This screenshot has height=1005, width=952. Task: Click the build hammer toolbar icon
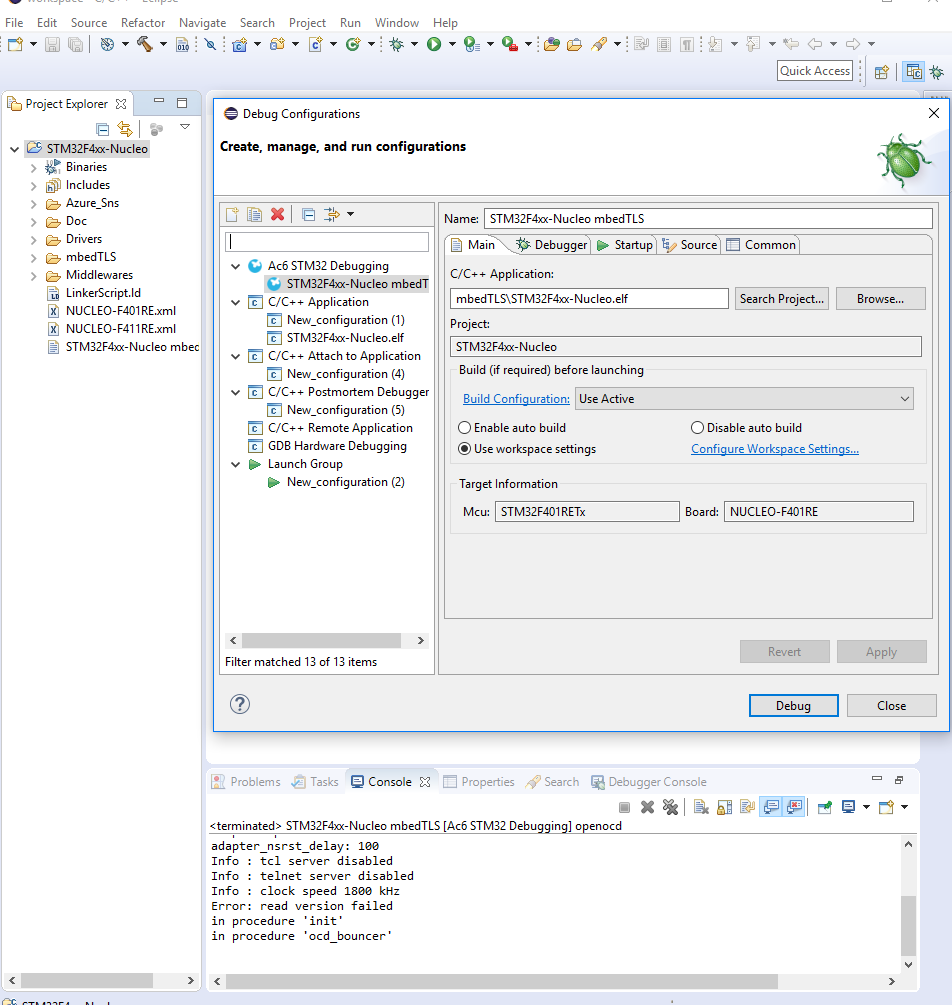tap(144, 44)
